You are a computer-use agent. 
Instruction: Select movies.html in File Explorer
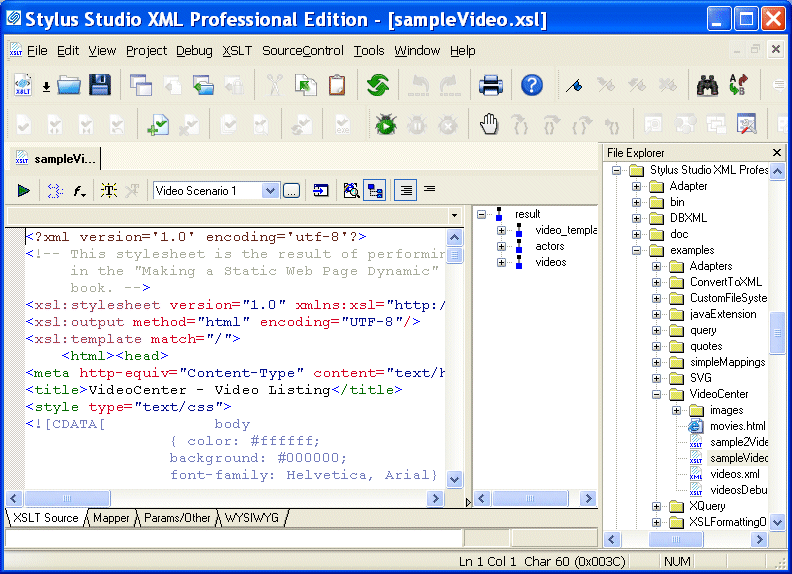[737, 426]
